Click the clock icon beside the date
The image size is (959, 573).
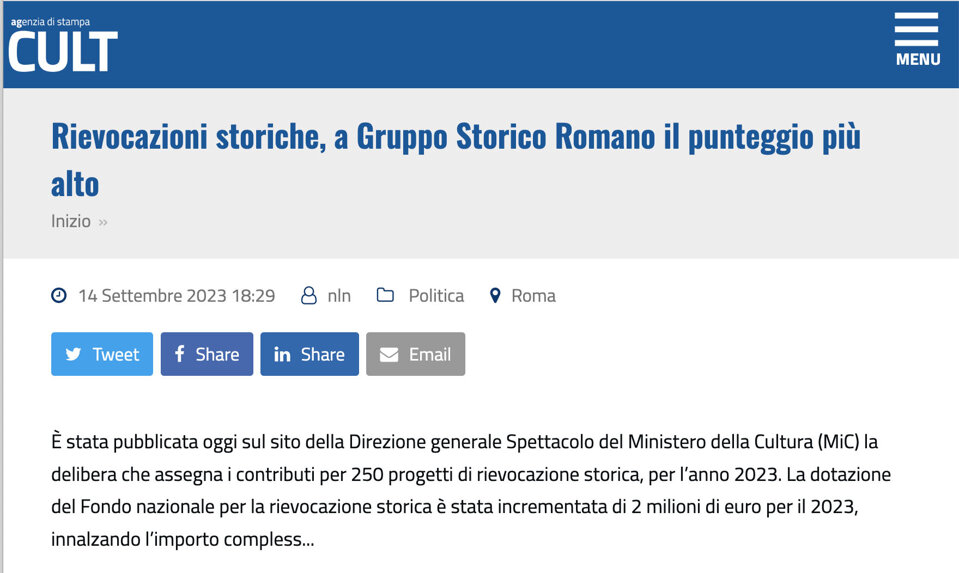coord(59,296)
